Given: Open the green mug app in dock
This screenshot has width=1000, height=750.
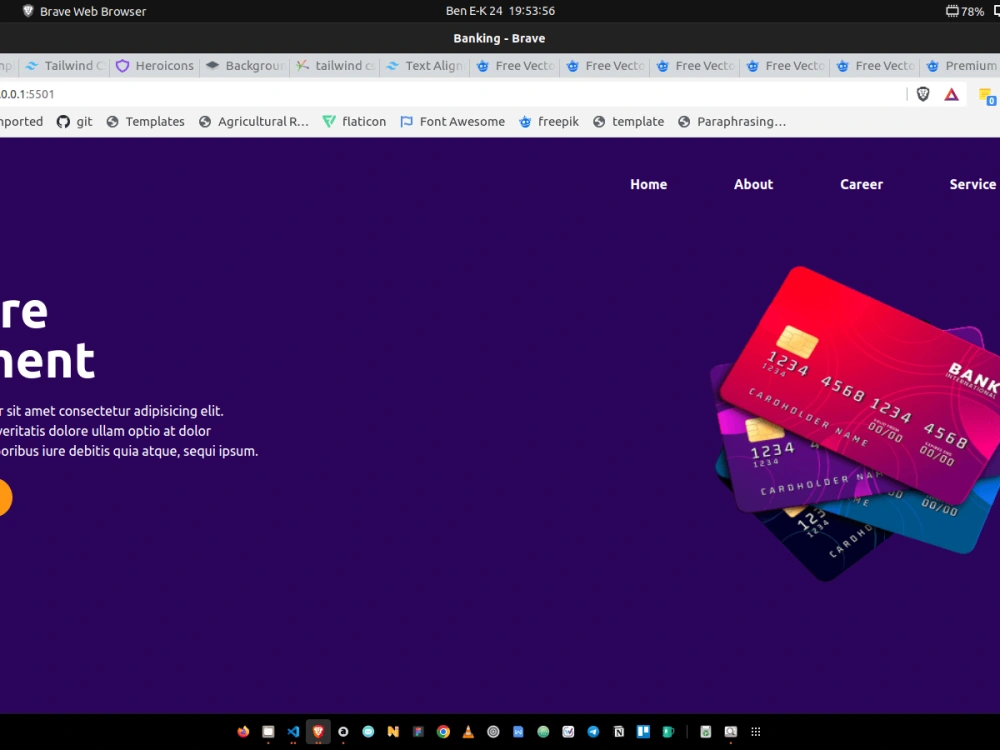Looking at the screenshot, I should click(x=668, y=732).
